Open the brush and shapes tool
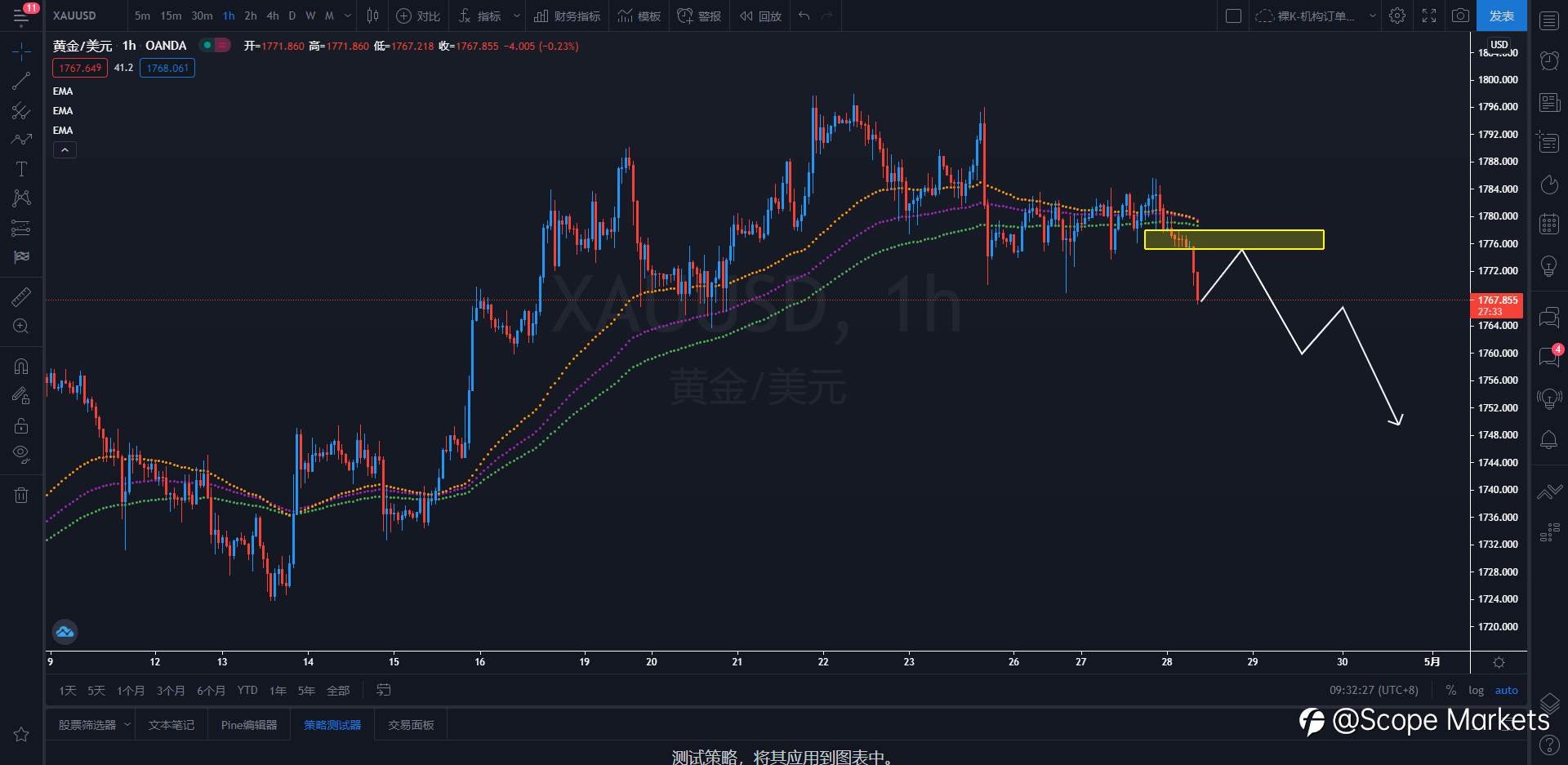 (21, 140)
